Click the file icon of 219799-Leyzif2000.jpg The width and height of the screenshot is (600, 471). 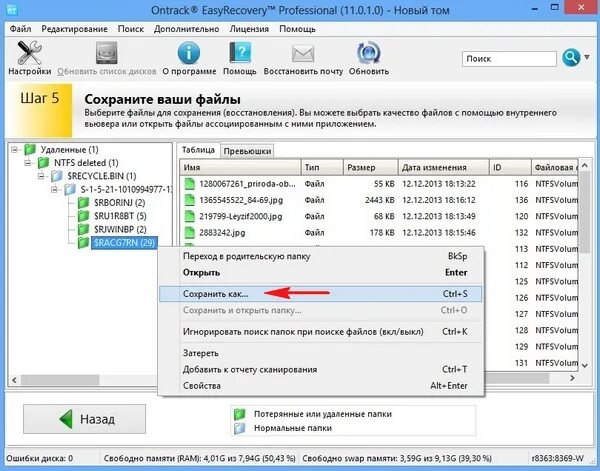[x=190, y=217]
